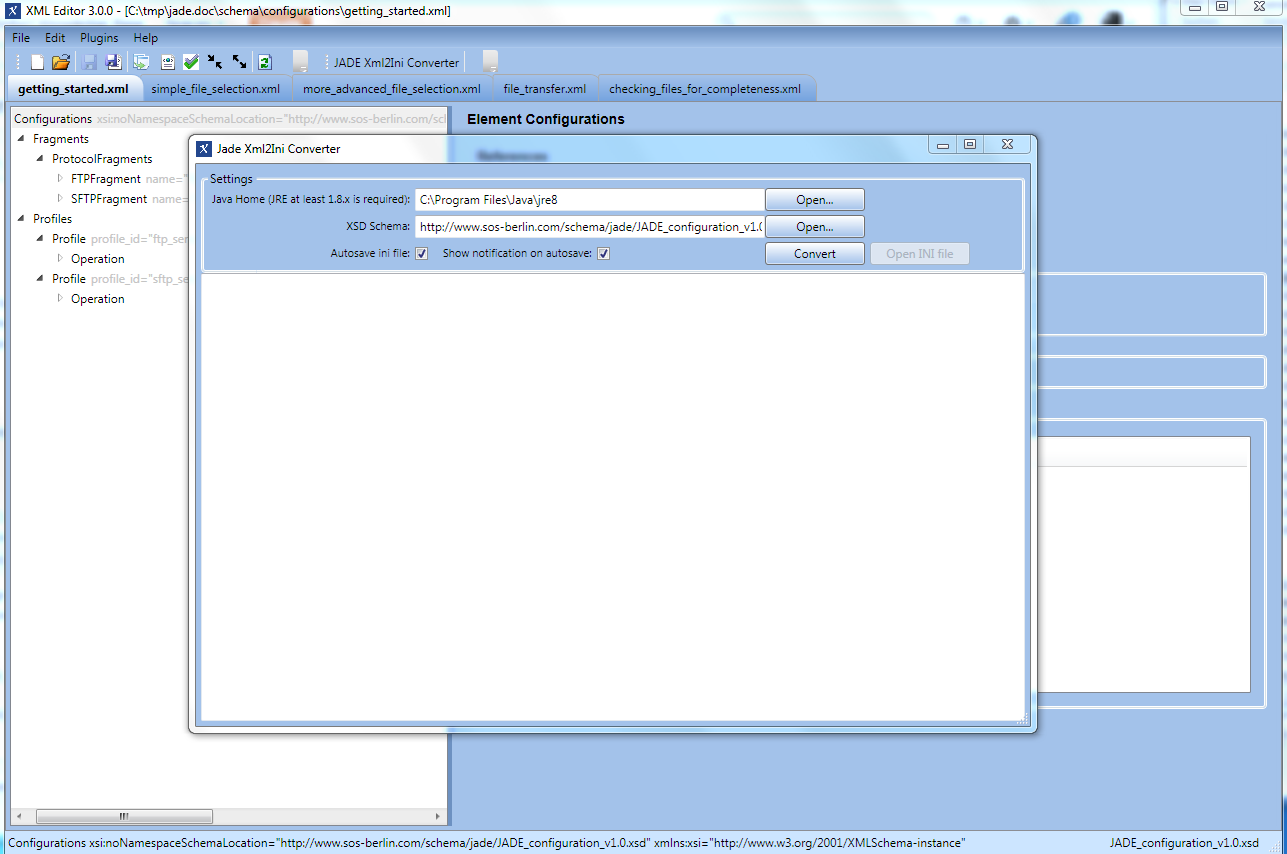Click the Open INI file button
This screenshot has height=854, width=1287.
920,254
